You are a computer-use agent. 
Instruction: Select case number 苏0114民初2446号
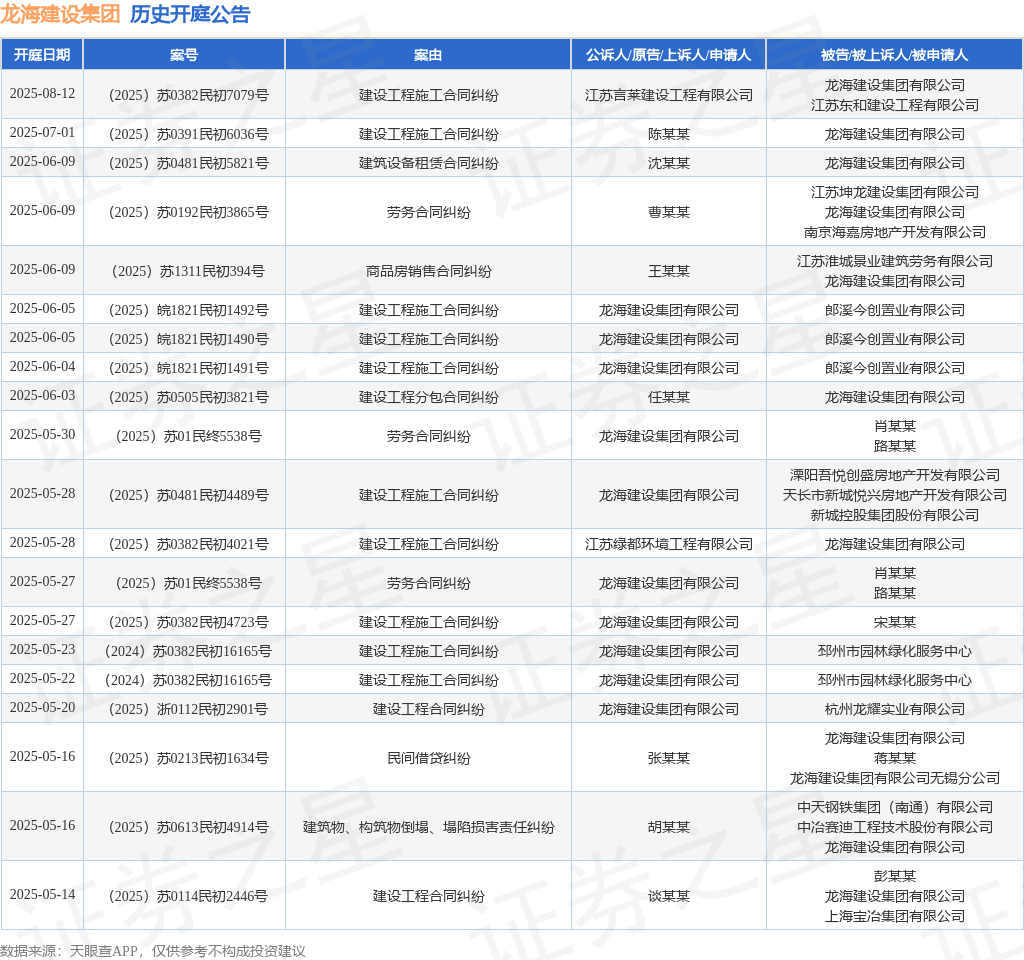[188, 896]
